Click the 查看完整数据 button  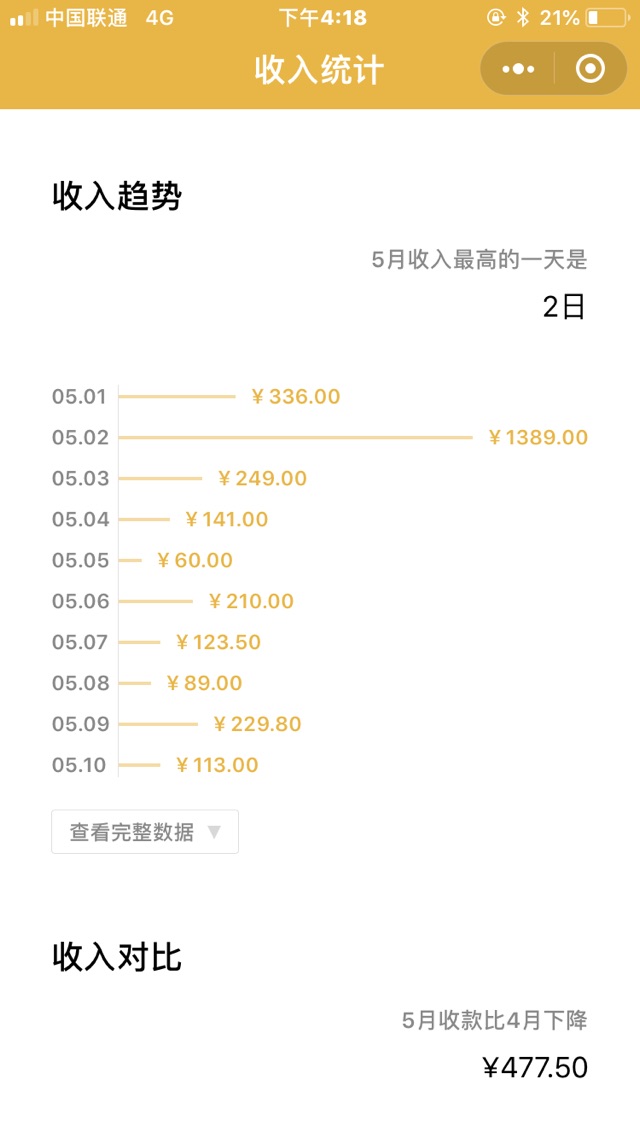[x=145, y=832]
